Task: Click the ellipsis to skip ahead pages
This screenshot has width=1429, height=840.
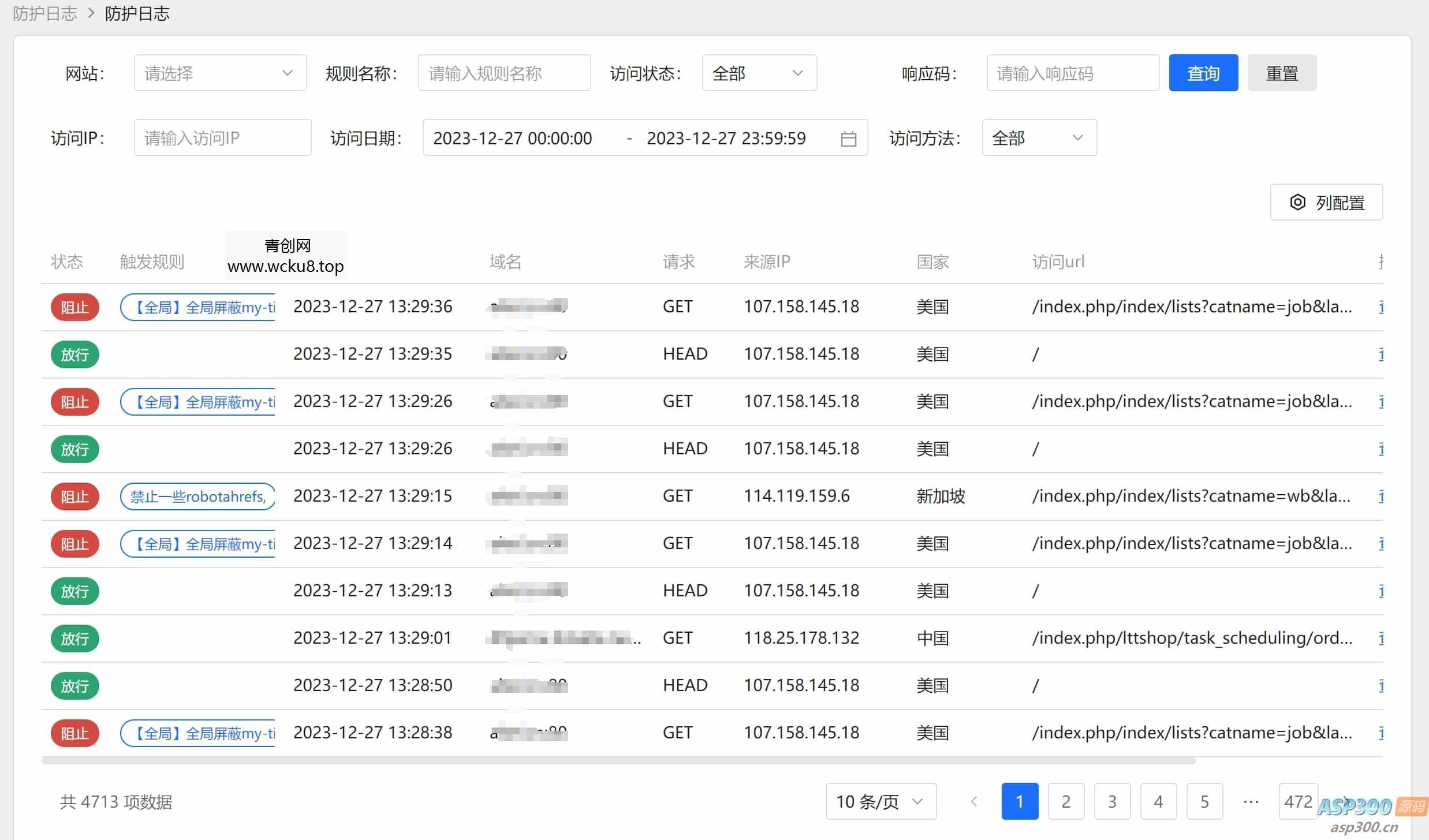Action: (x=1251, y=801)
